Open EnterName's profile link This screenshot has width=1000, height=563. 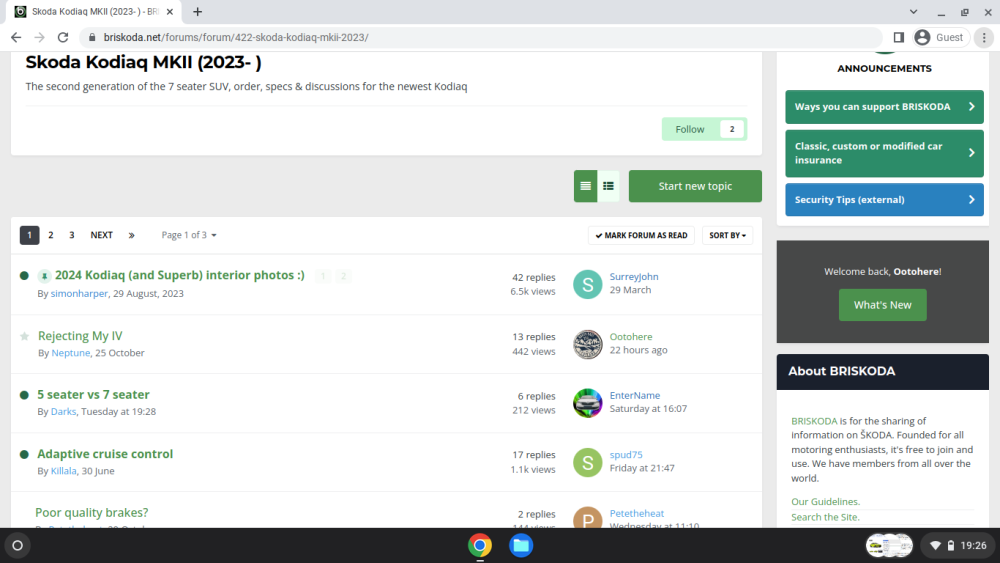click(x=635, y=395)
